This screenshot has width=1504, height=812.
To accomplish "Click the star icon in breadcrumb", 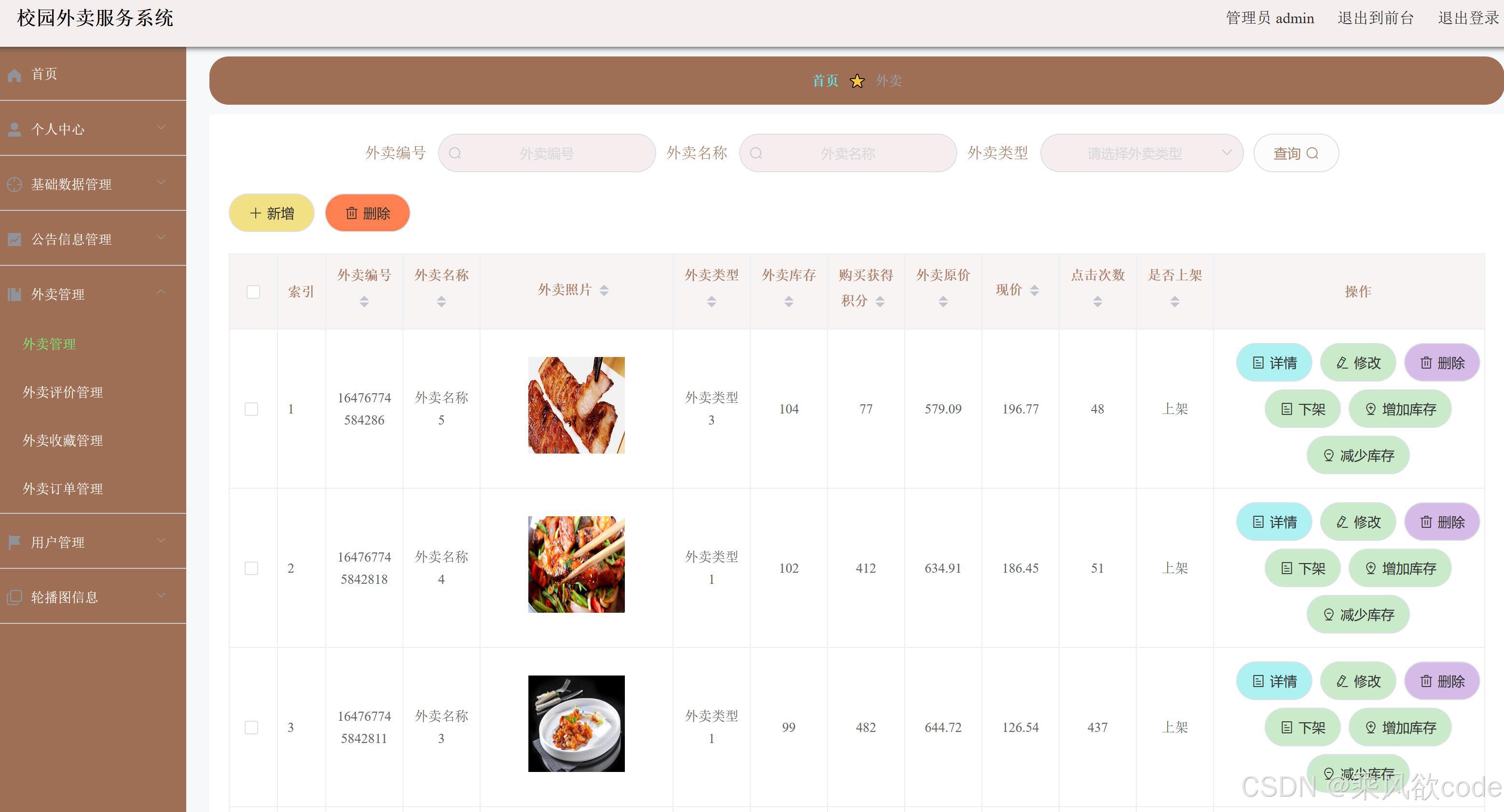I will (x=856, y=81).
